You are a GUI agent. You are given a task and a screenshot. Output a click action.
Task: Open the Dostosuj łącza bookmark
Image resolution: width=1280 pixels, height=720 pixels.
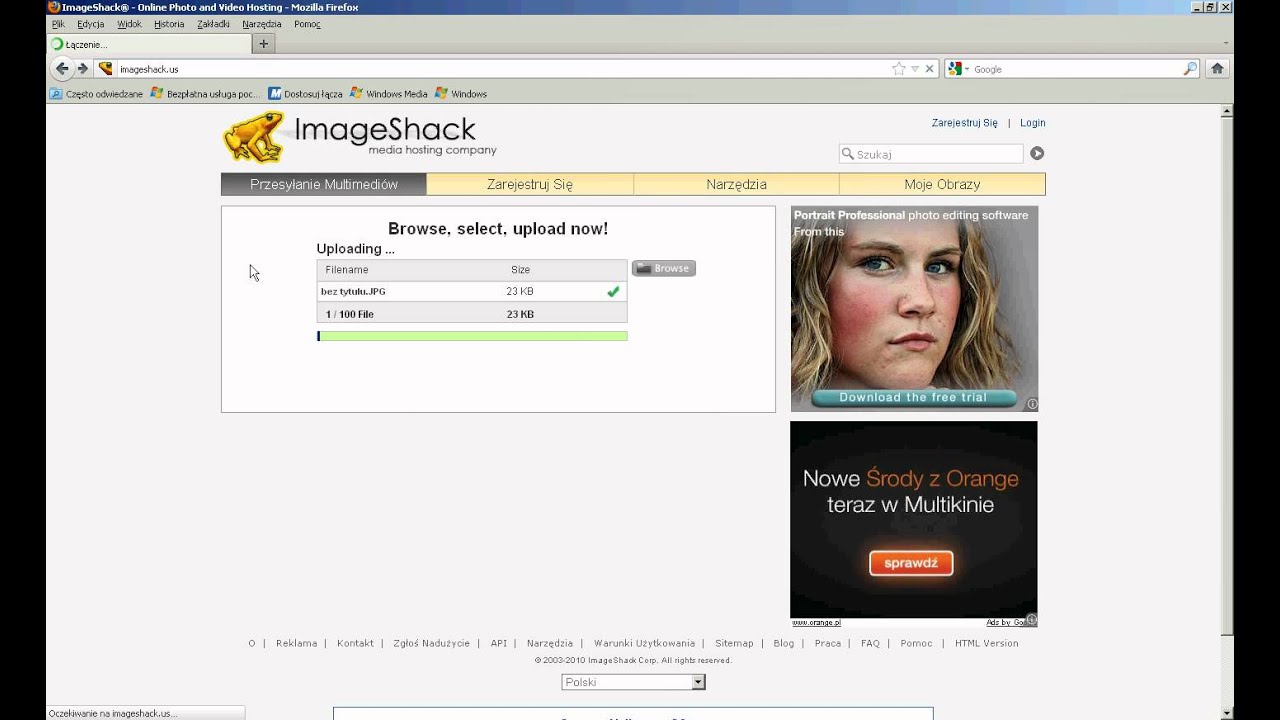(x=305, y=94)
